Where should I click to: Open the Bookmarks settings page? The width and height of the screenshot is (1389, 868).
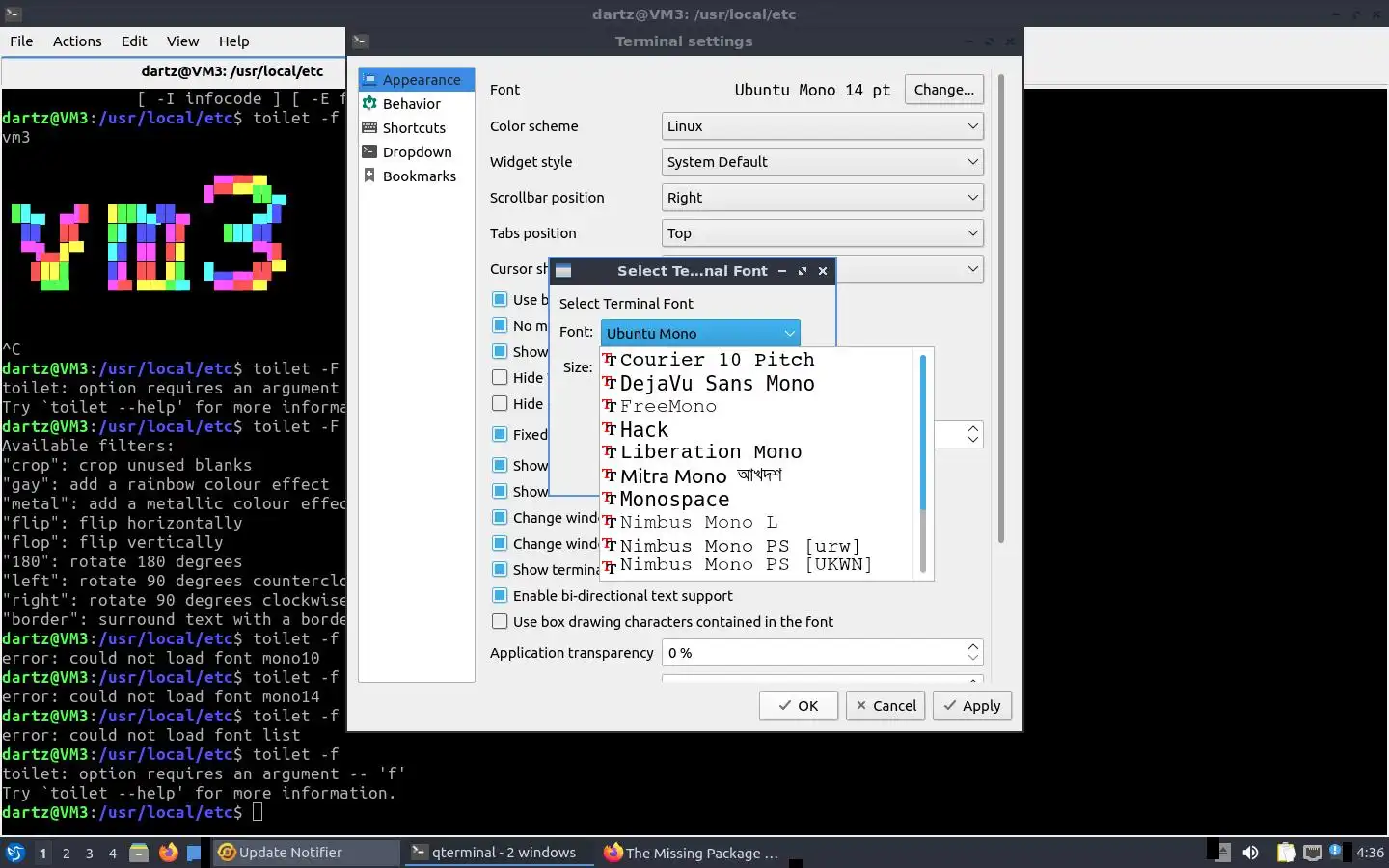417,176
